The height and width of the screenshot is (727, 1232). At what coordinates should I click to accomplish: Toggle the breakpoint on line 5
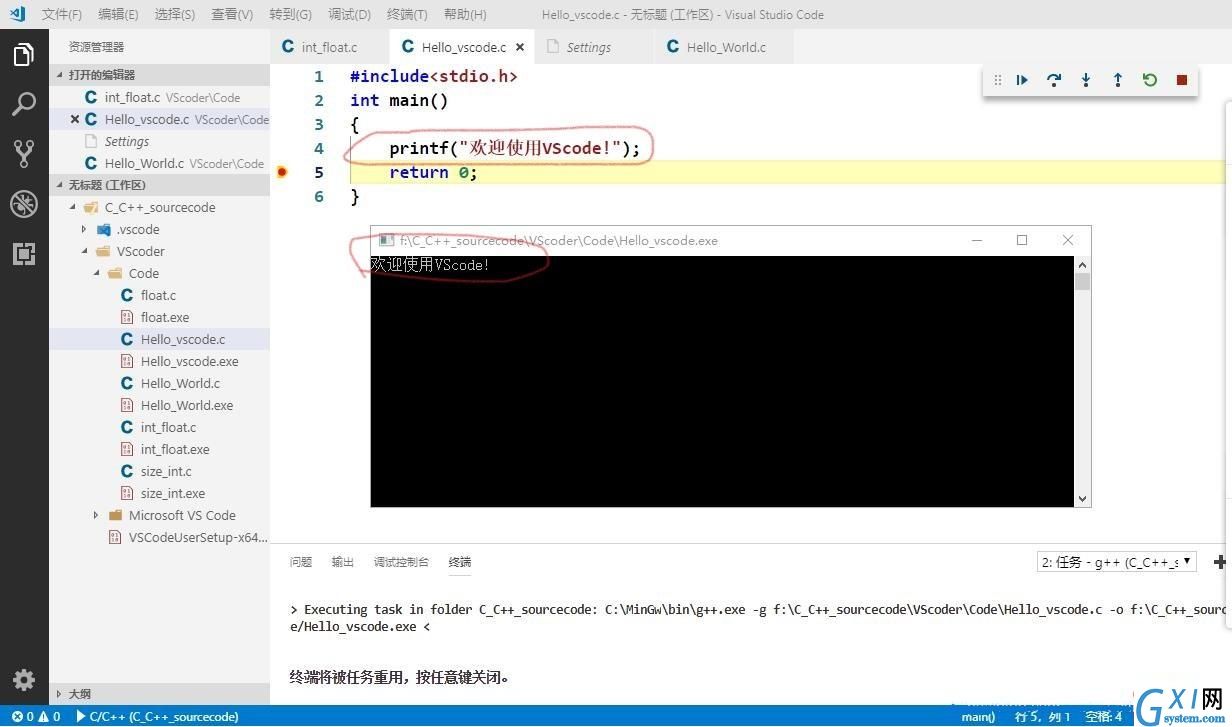pyautogui.click(x=282, y=172)
